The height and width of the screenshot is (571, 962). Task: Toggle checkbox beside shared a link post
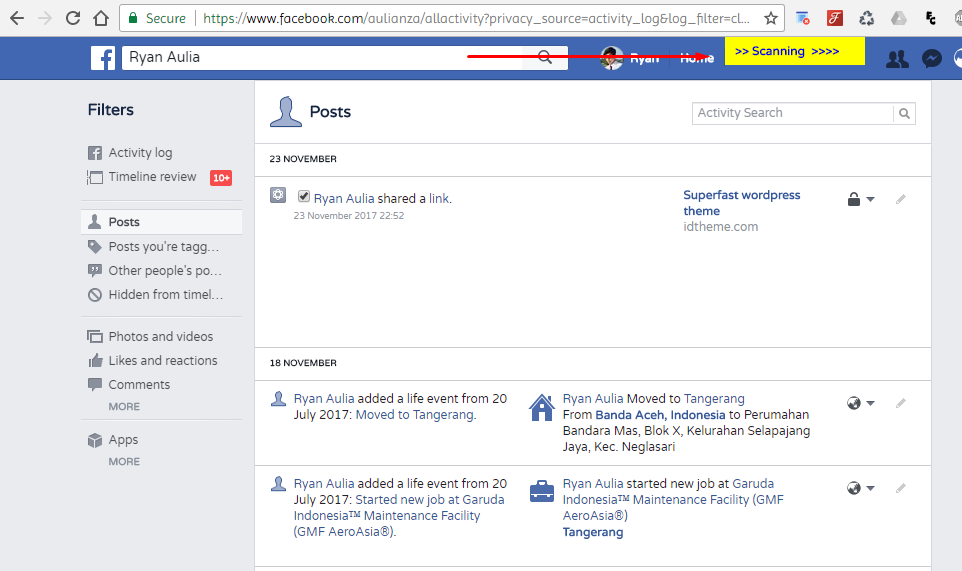click(304, 196)
